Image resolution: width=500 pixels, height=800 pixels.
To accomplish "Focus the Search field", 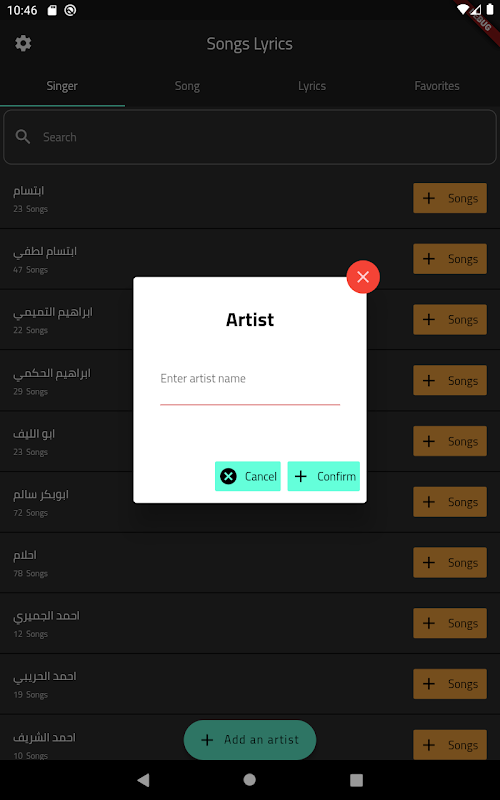I will pyautogui.click(x=250, y=137).
